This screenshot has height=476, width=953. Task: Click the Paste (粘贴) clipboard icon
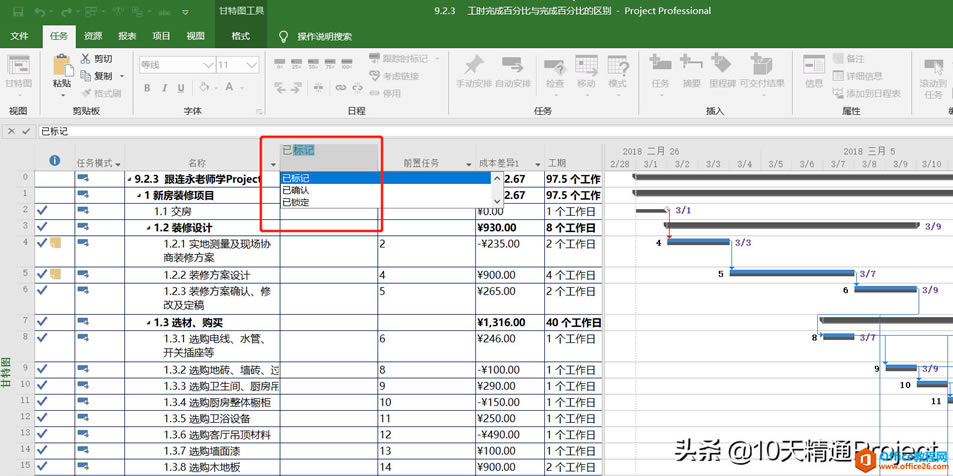tap(62, 68)
